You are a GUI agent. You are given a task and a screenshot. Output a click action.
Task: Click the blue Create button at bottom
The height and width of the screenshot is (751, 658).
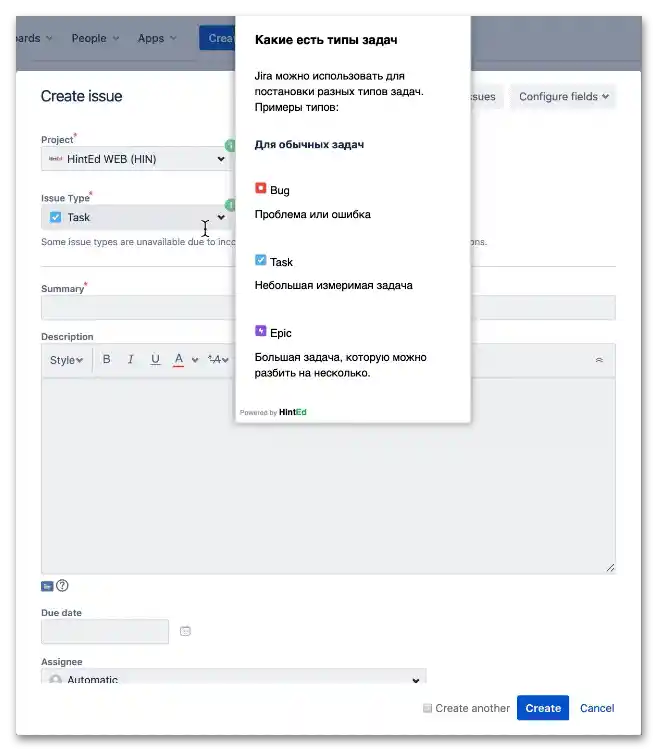point(543,708)
